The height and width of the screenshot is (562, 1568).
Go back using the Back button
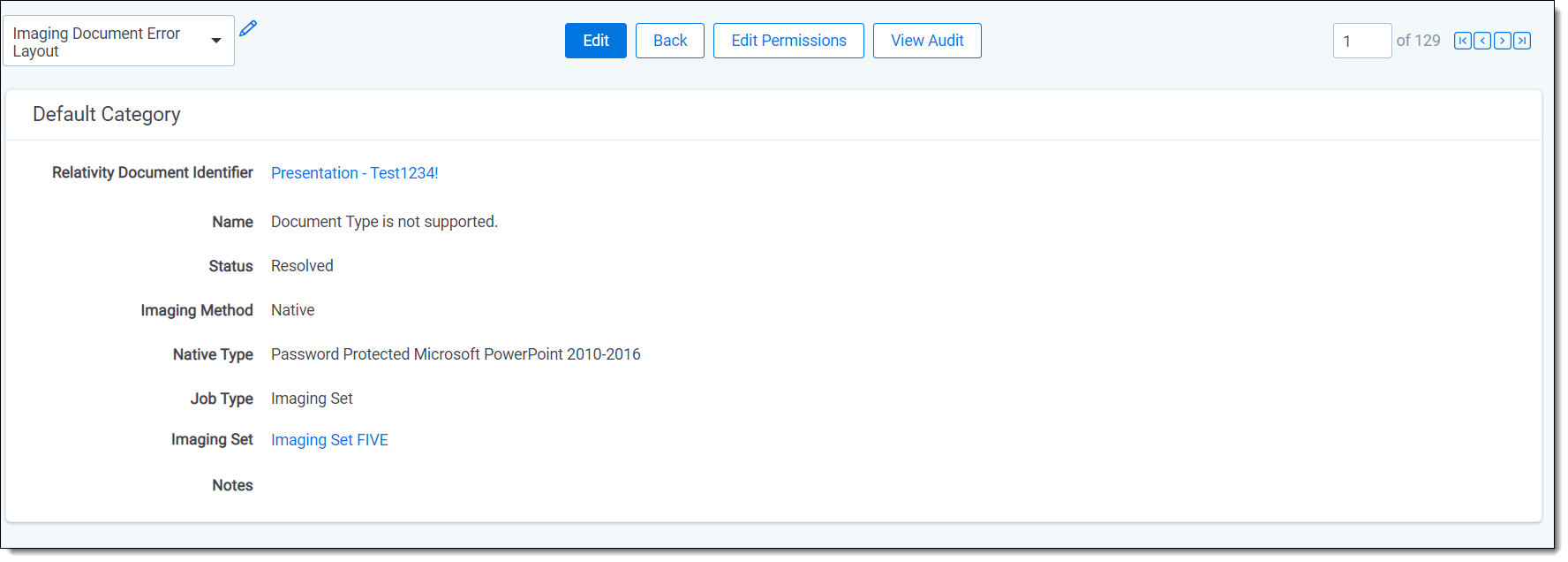(x=669, y=41)
